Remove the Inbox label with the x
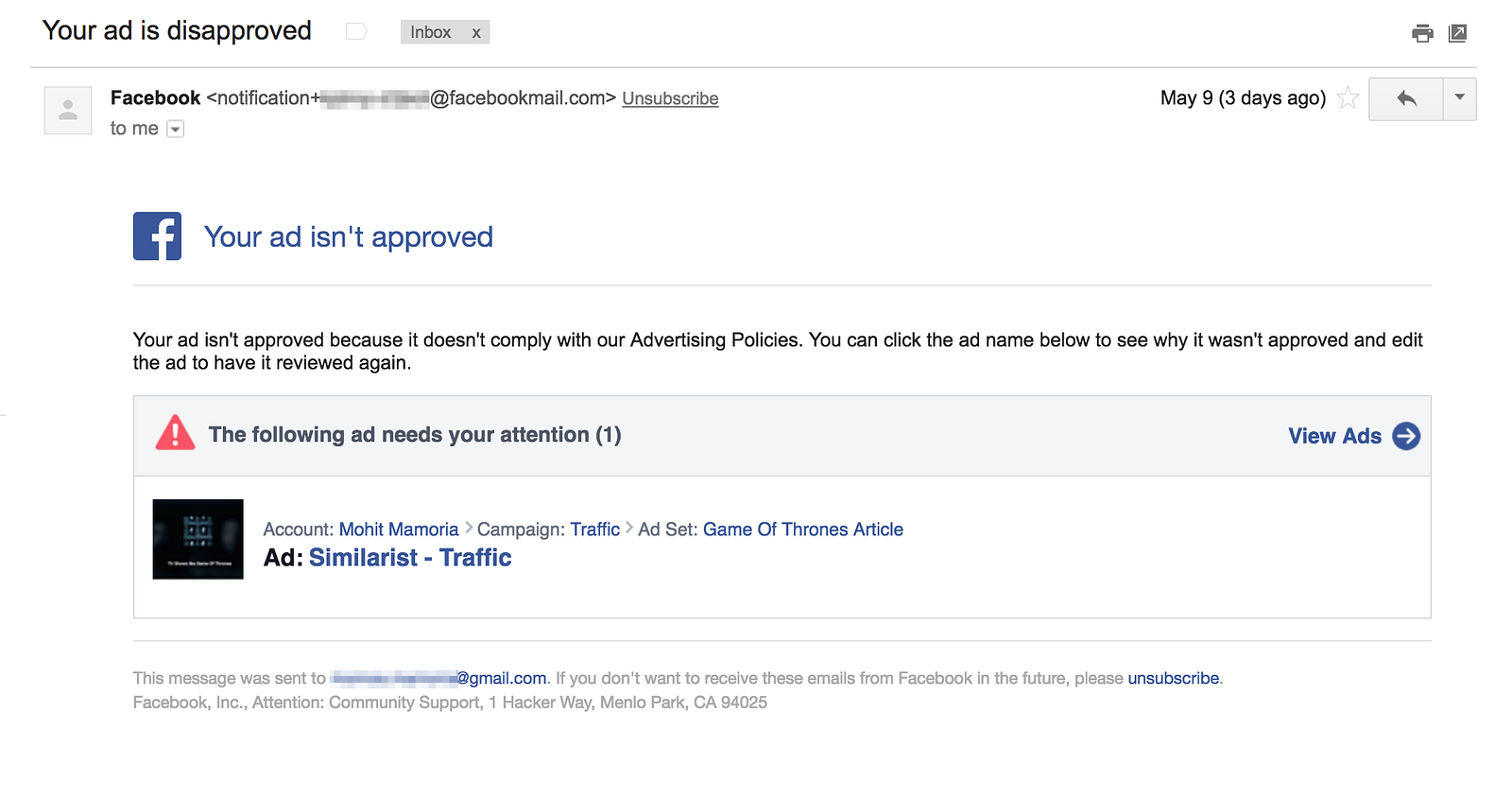 pos(476,33)
